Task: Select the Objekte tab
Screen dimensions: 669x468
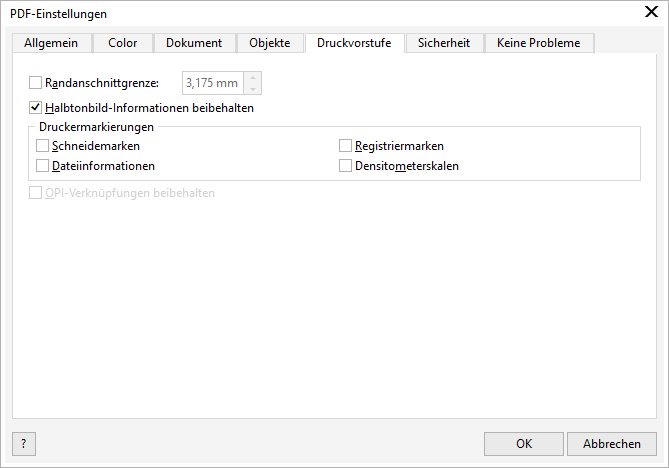Action: pyautogui.click(x=269, y=43)
